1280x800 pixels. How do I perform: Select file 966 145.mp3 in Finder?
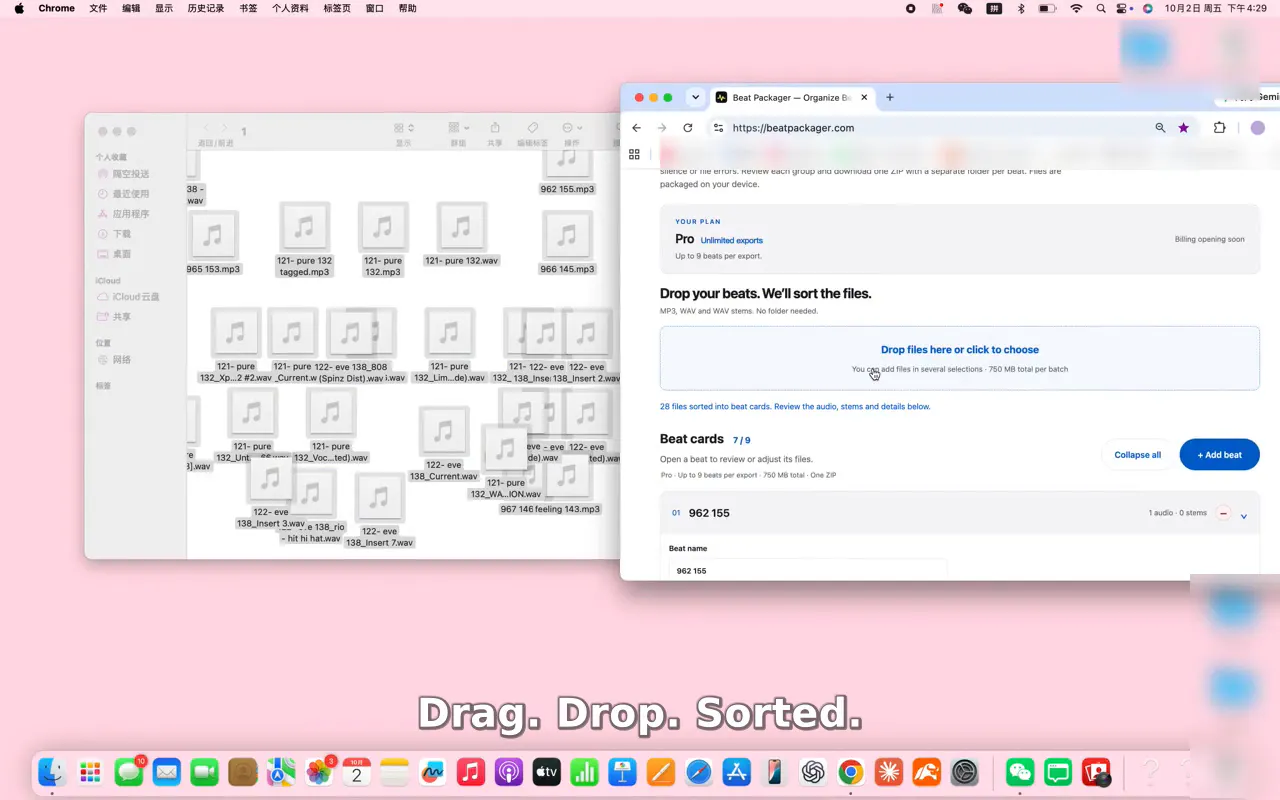[567, 242]
